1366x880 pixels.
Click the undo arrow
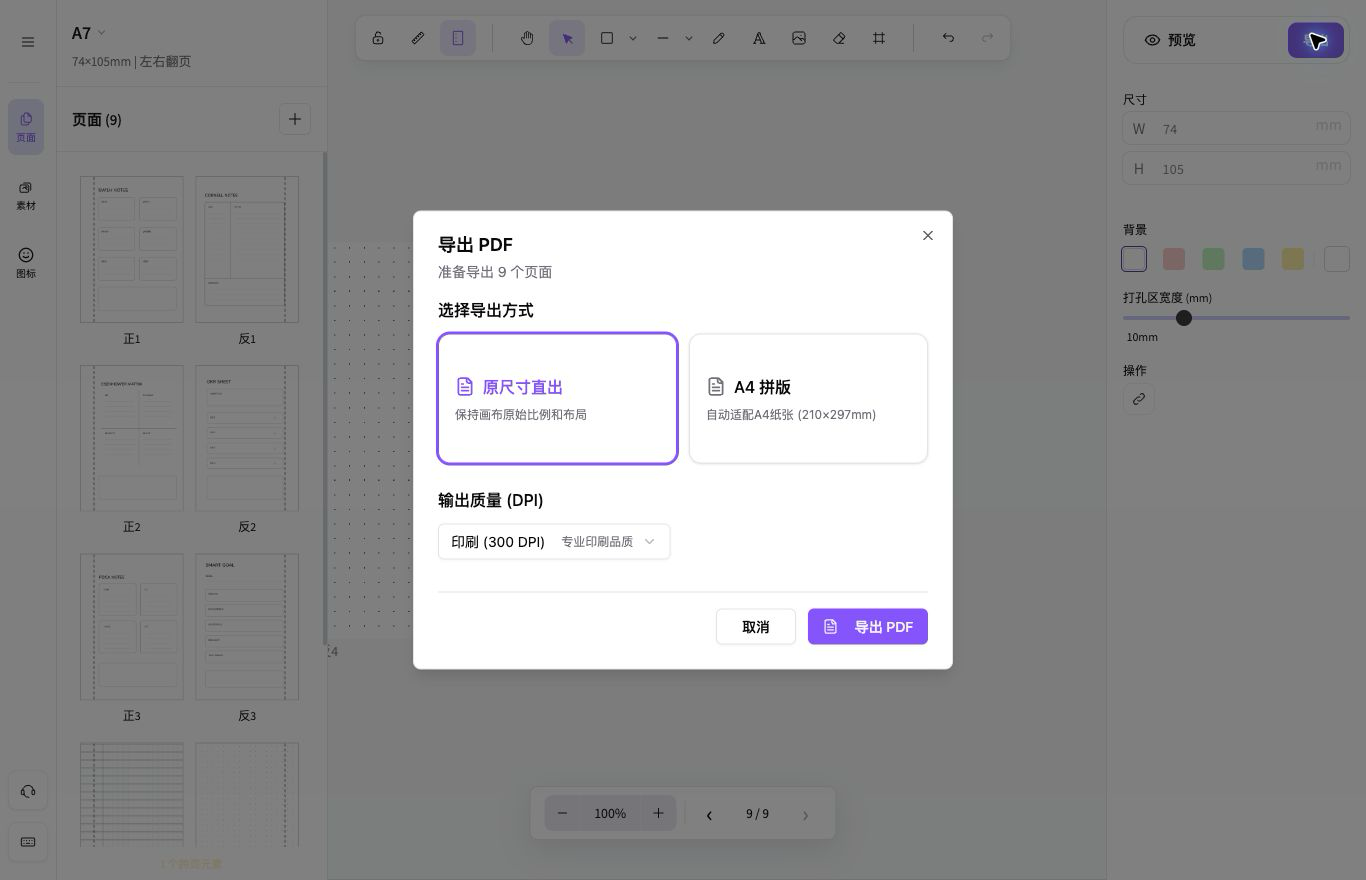(948, 38)
